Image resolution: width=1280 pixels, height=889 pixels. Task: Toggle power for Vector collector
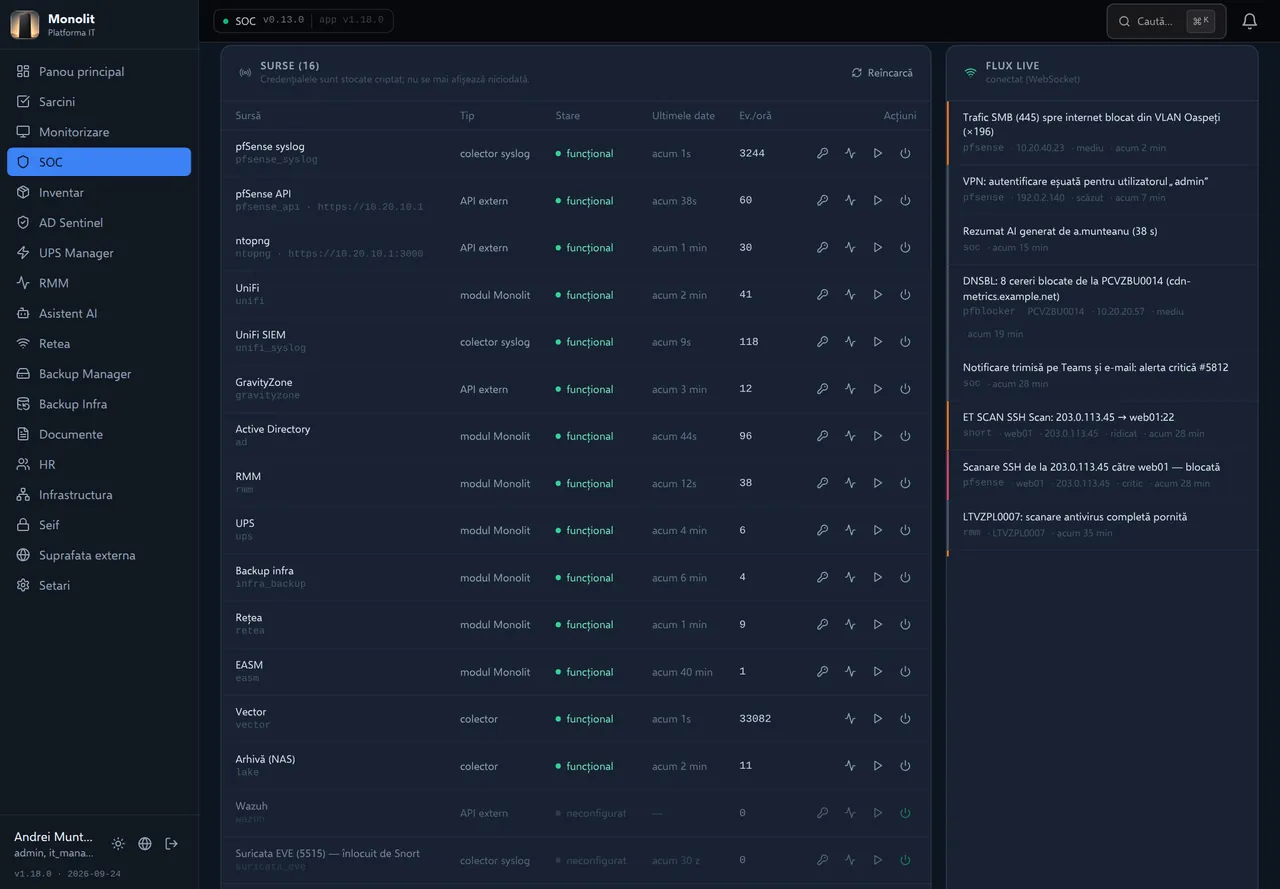pos(905,719)
